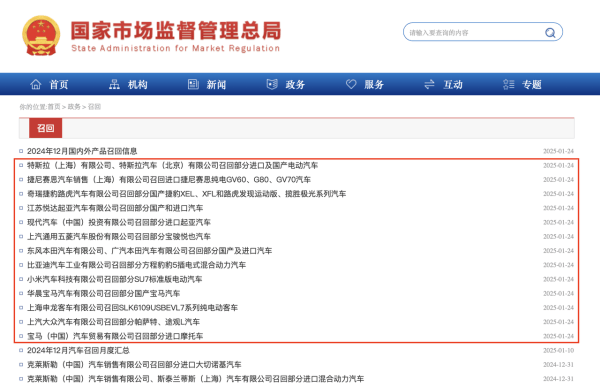600x387 pixels.
Task: Open the 新闻 menu item
Action: (x=216, y=85)
